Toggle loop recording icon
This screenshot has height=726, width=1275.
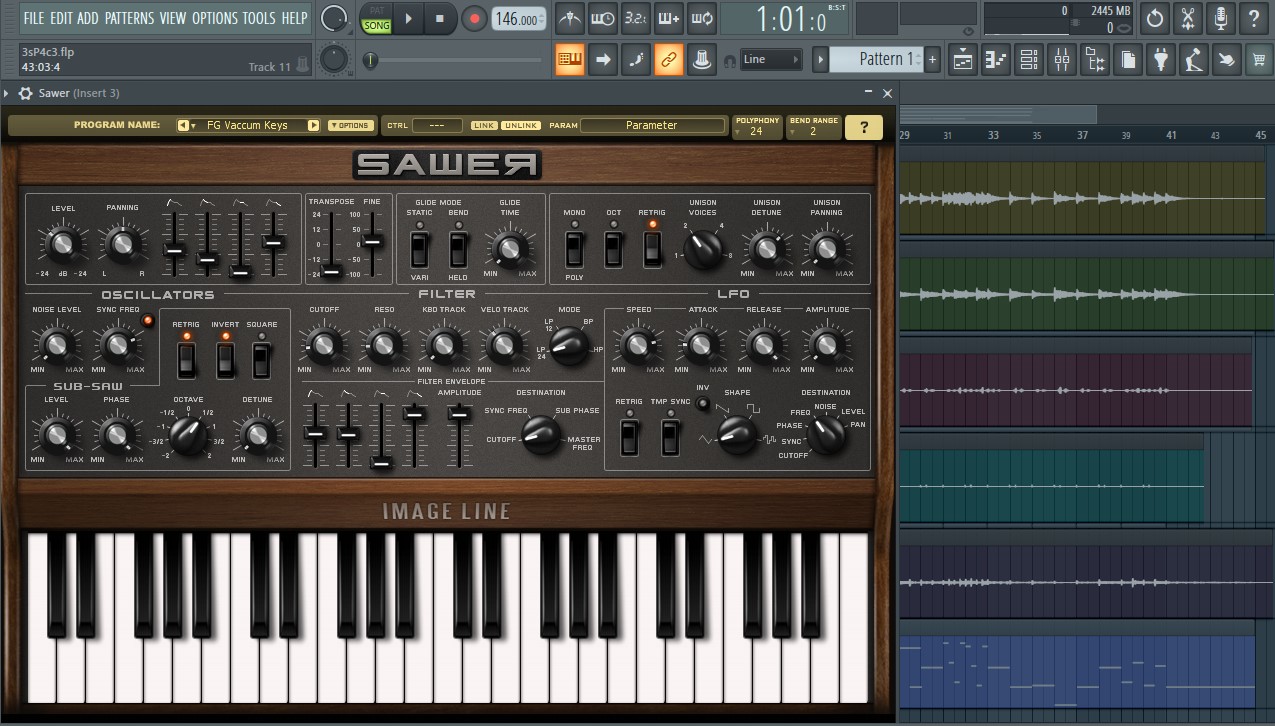(701, 18)
